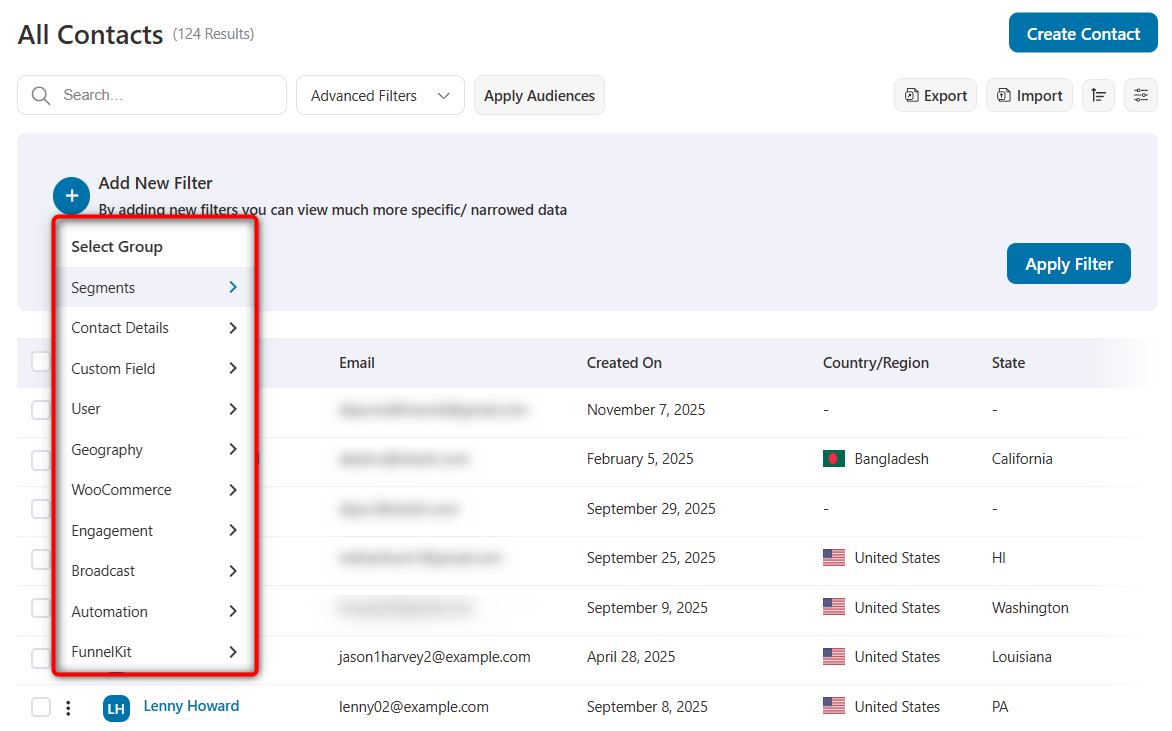This screenshot has width=1172, height=731.
Task: Open the Advanced Filters dropdown
Action: pyautogui.click(x=380, y=94)
